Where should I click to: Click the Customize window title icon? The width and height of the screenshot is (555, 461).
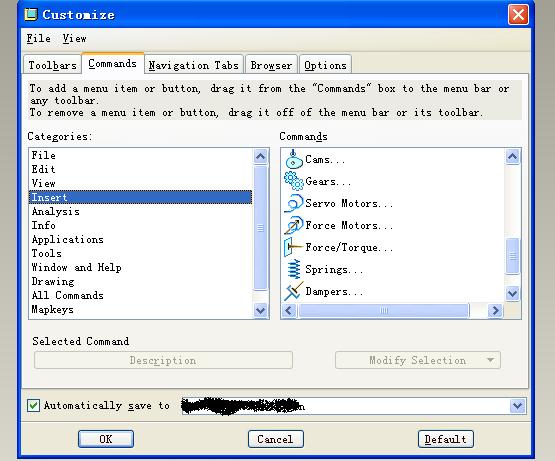click(31, 15)
